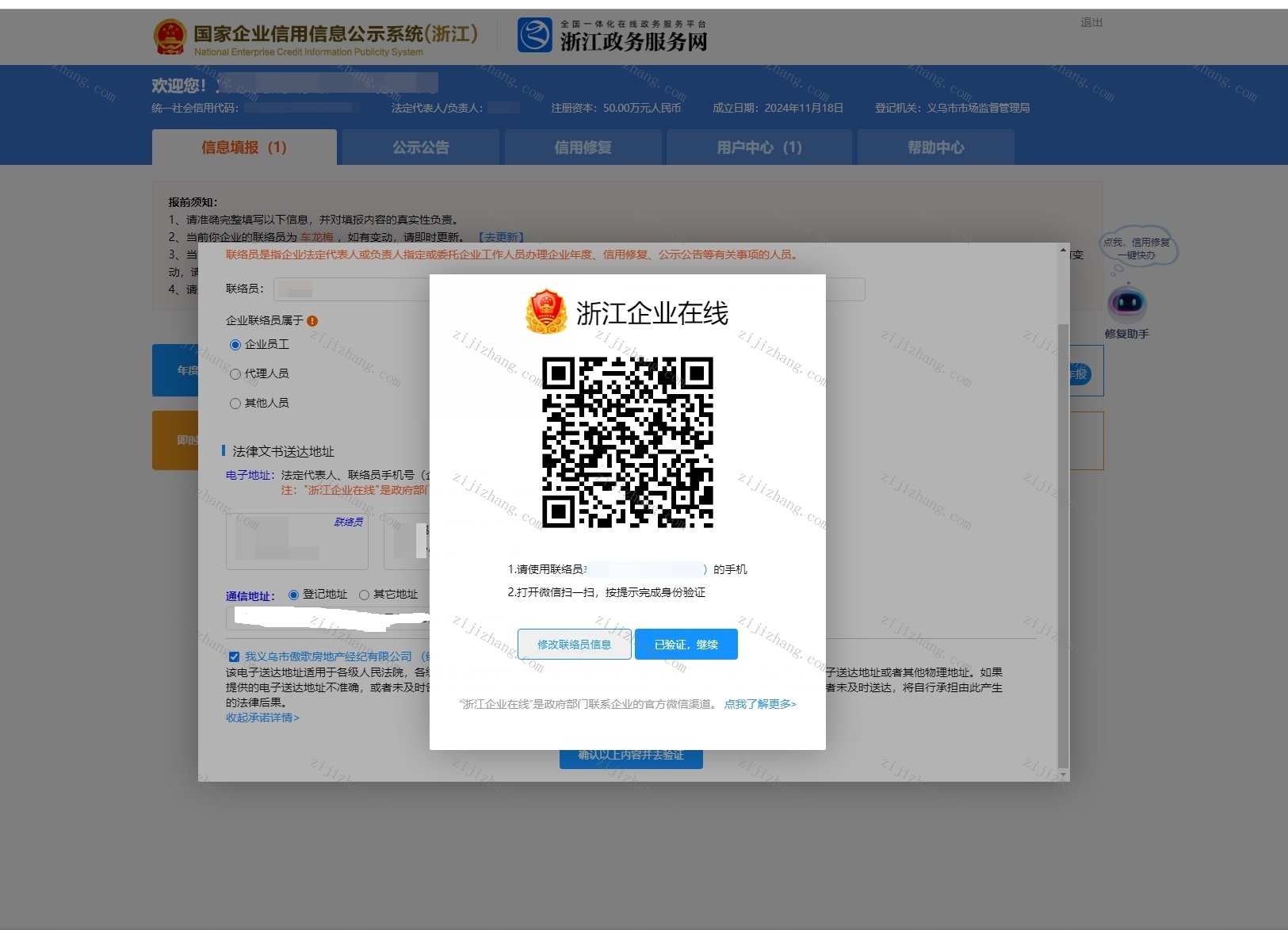Viewport: 1288px width, 930px height.
Task: Click the 浙江企业在线 emblem in the QR dialog
Action: coord(546,312)
